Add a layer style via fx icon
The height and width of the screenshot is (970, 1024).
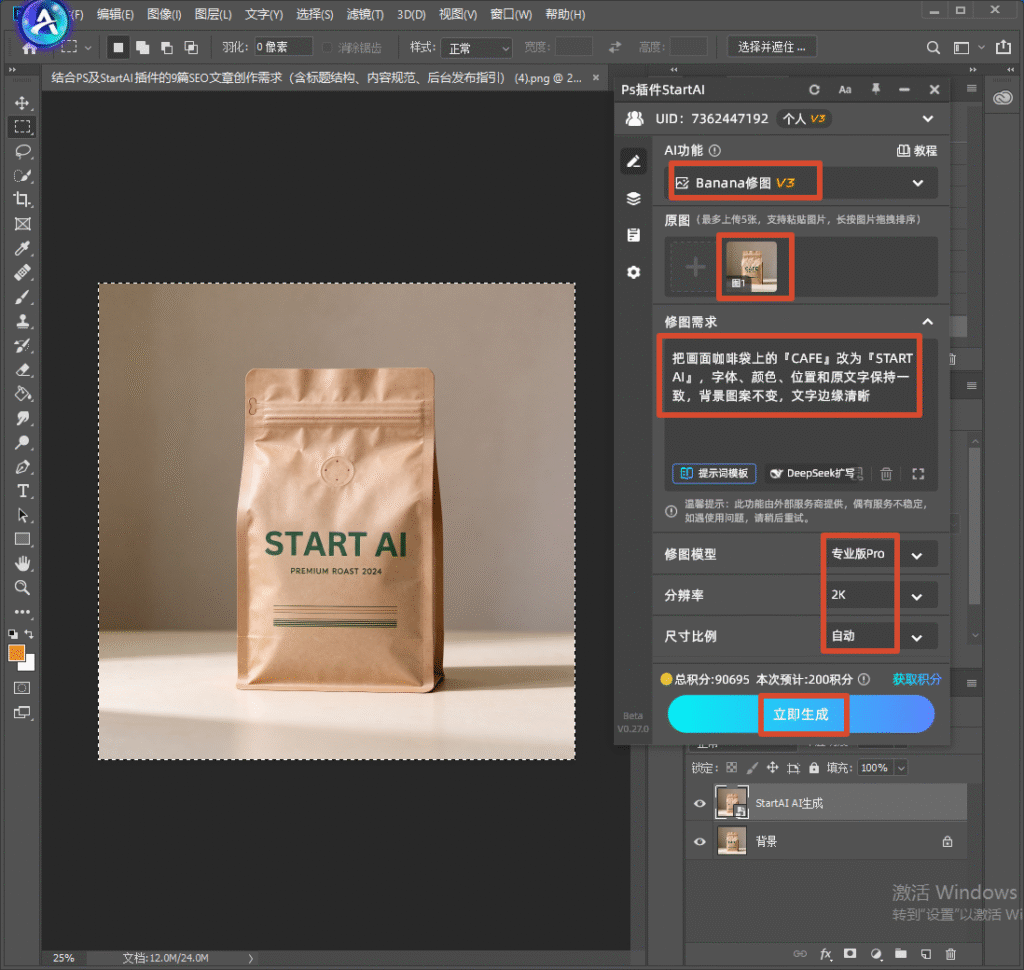click(x=825, y=954)
